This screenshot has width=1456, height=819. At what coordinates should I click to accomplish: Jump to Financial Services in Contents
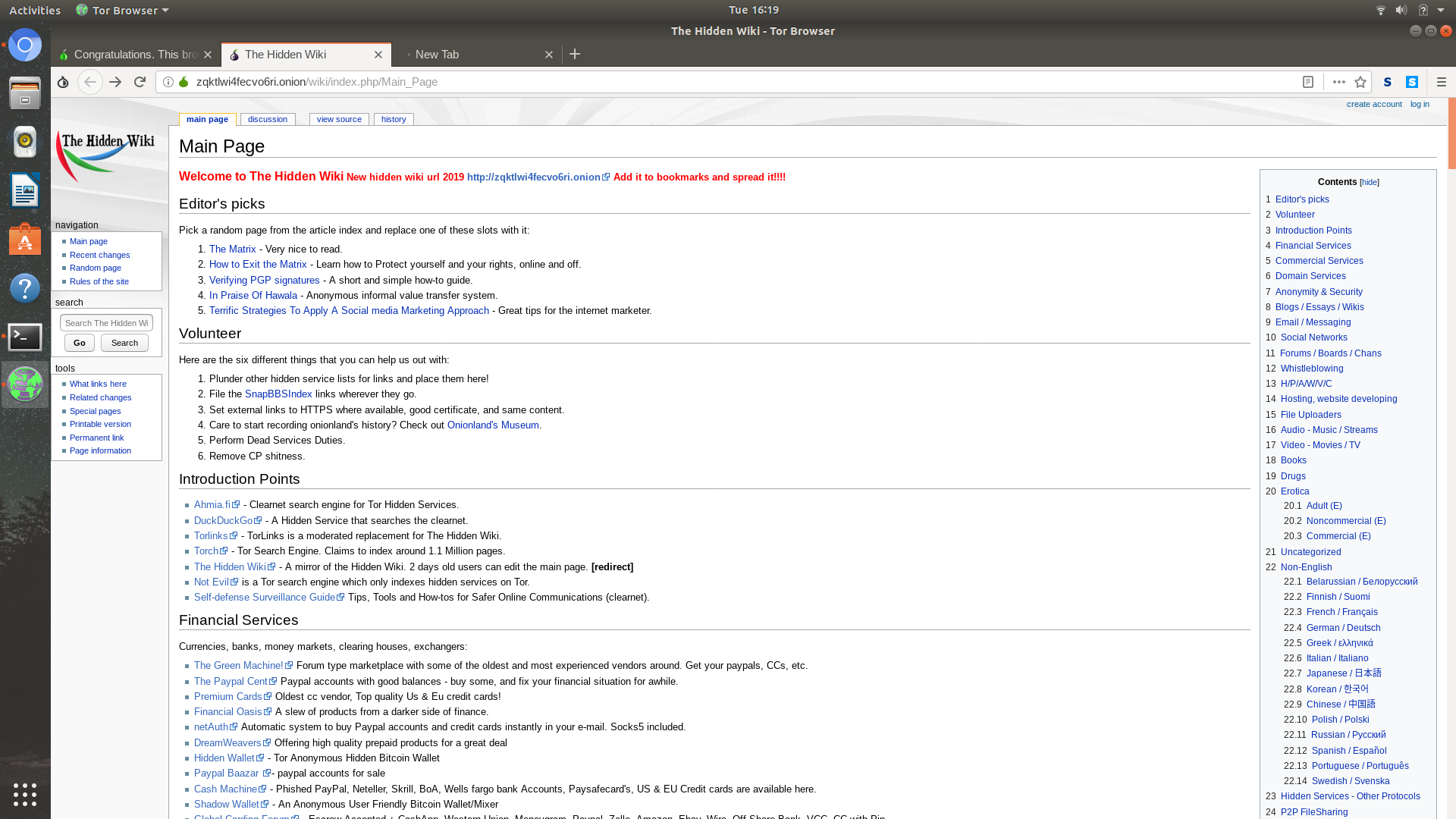(x=1313, y=246)
